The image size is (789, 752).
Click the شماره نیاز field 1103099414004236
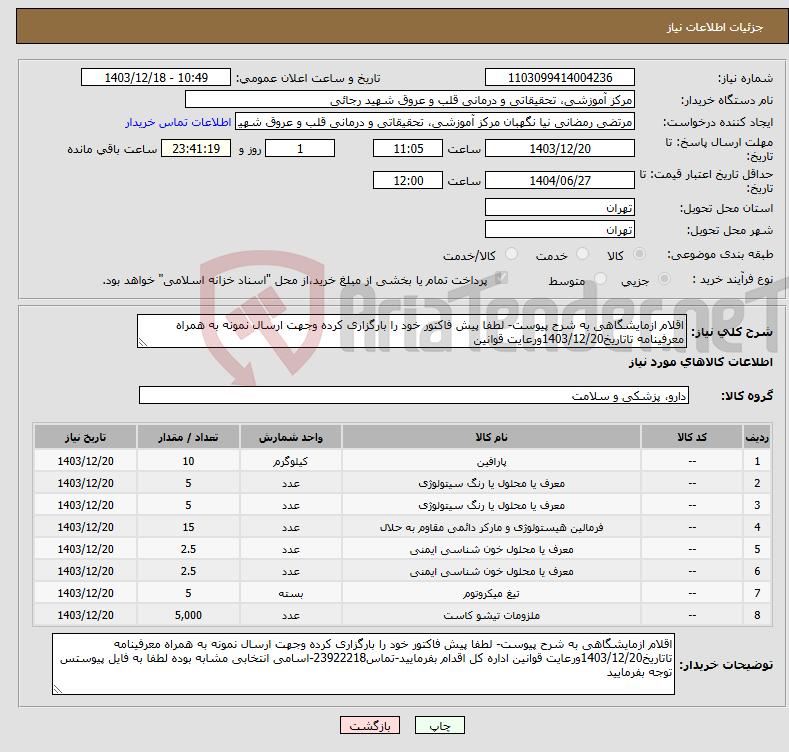[x=560, y=78]
